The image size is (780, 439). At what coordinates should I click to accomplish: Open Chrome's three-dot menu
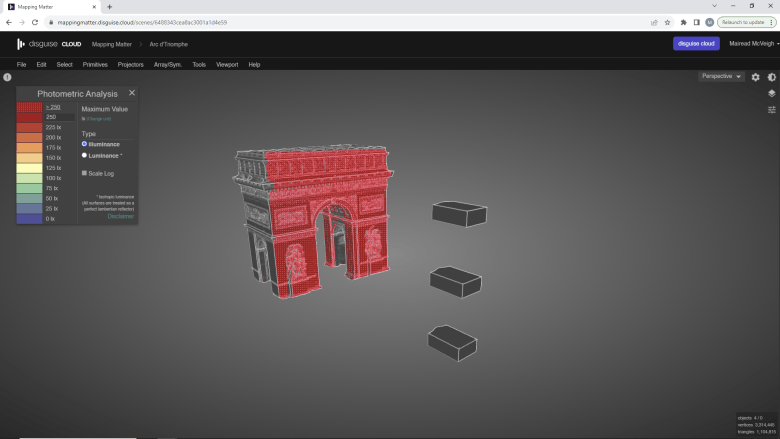tap(771, 22)
